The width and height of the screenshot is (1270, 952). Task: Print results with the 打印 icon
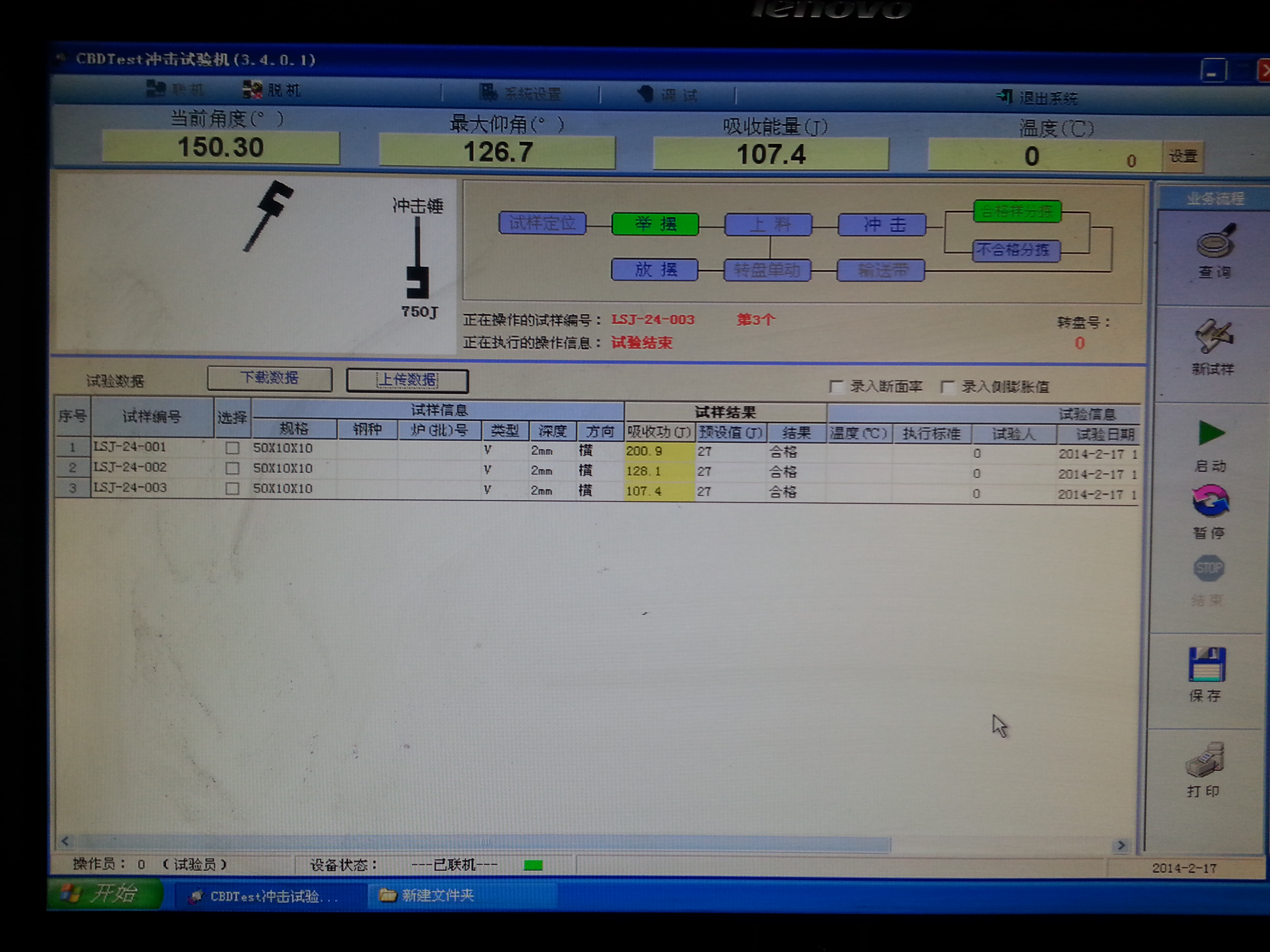pyautogui.click(x=1205, y=760)
